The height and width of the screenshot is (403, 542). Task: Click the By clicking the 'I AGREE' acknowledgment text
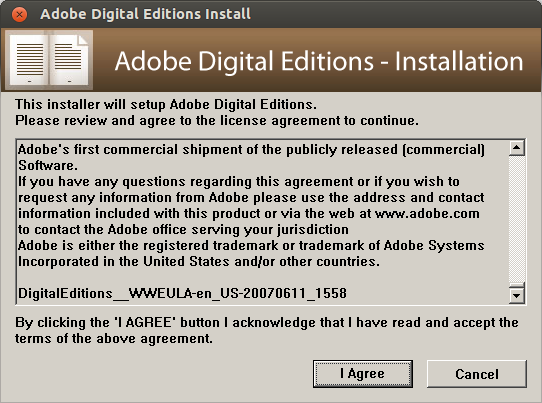[267, 330]
